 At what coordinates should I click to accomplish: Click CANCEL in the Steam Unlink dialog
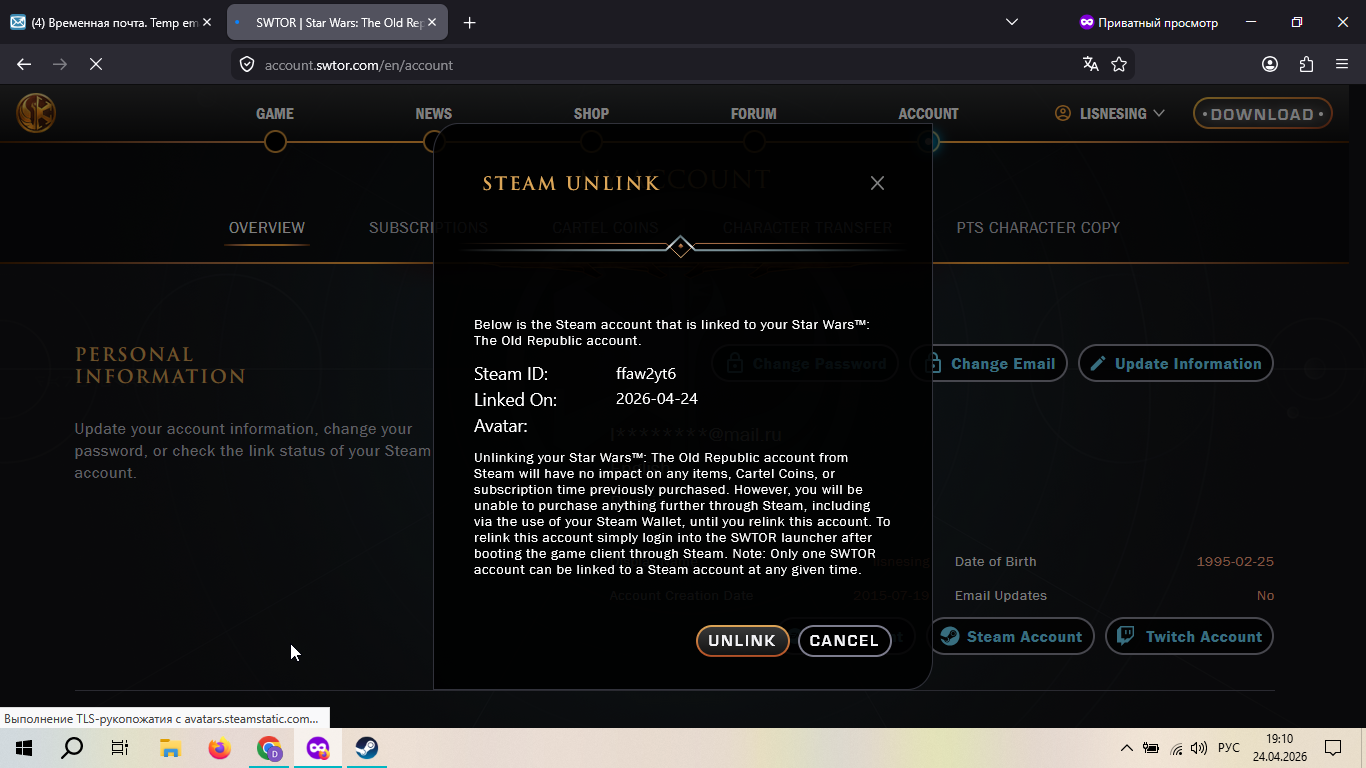tap(844, 641)
